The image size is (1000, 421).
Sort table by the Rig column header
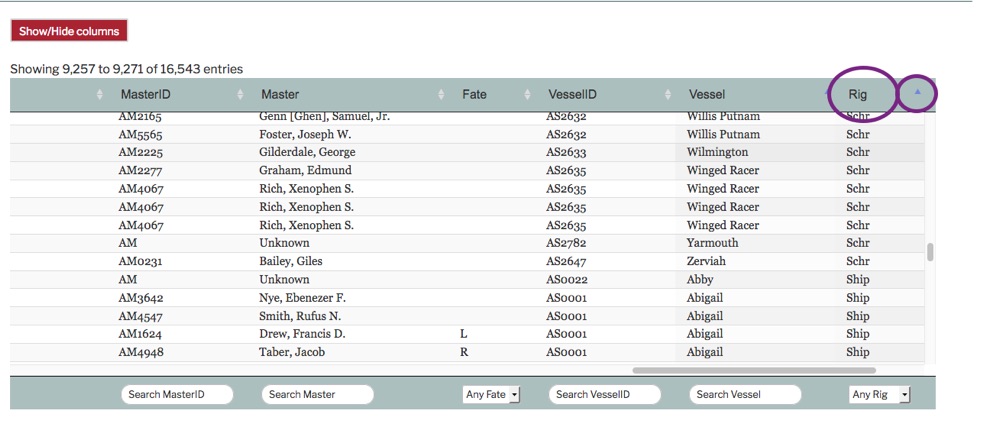(857, 95)
